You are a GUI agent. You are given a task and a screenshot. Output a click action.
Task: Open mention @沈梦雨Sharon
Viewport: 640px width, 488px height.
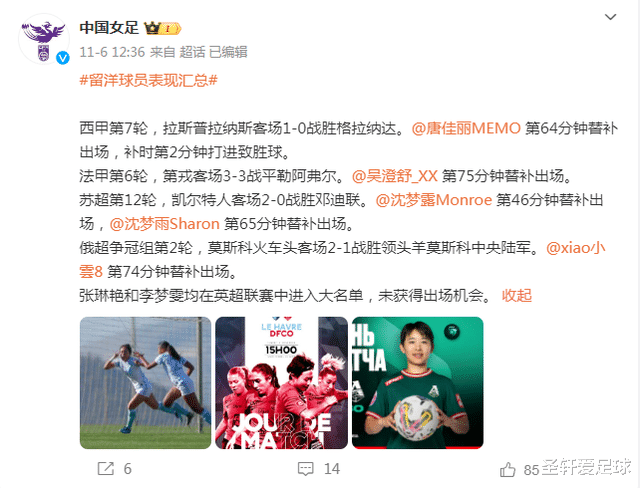164,224
